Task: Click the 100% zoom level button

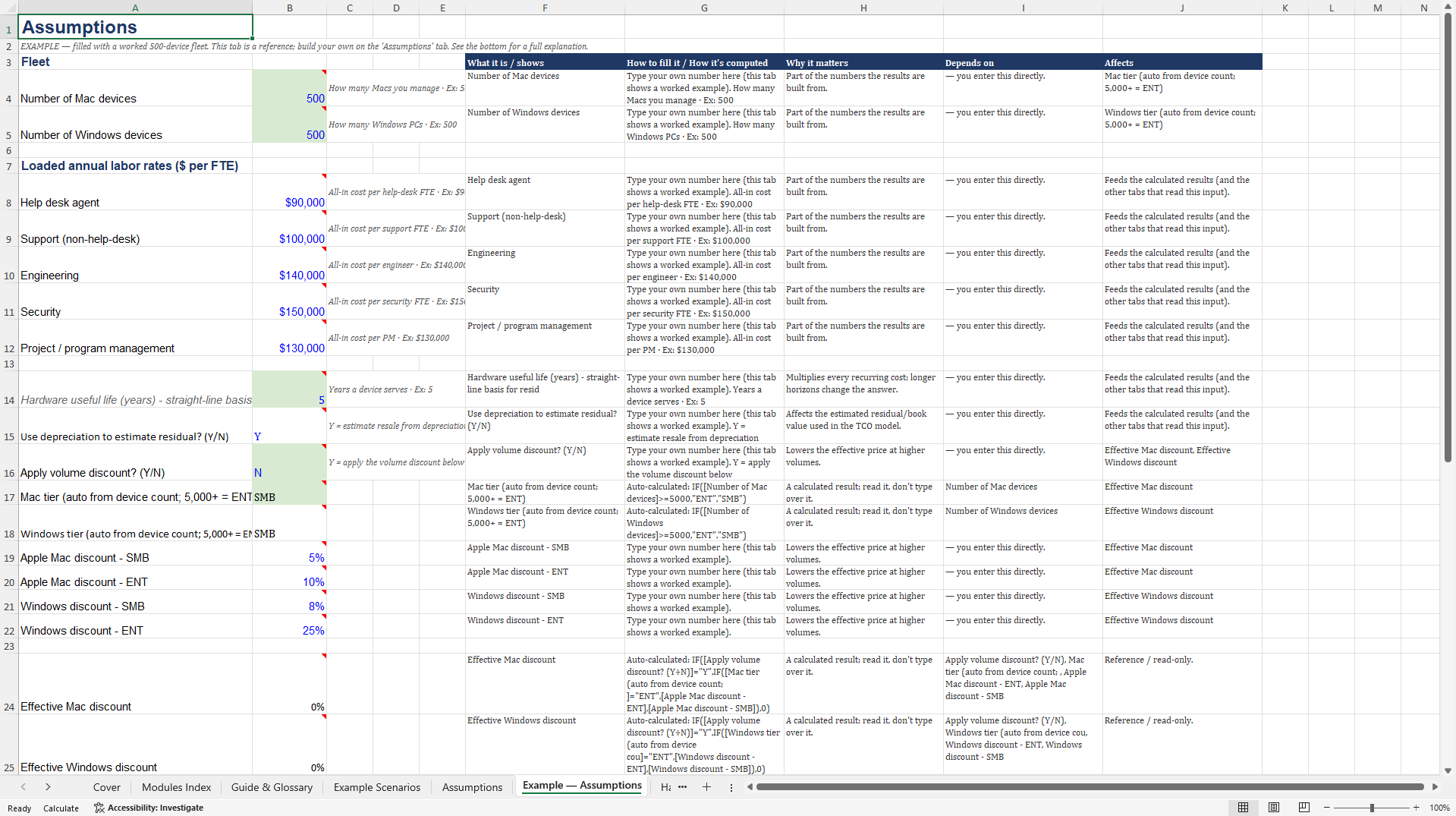Action: (1439, 808)
